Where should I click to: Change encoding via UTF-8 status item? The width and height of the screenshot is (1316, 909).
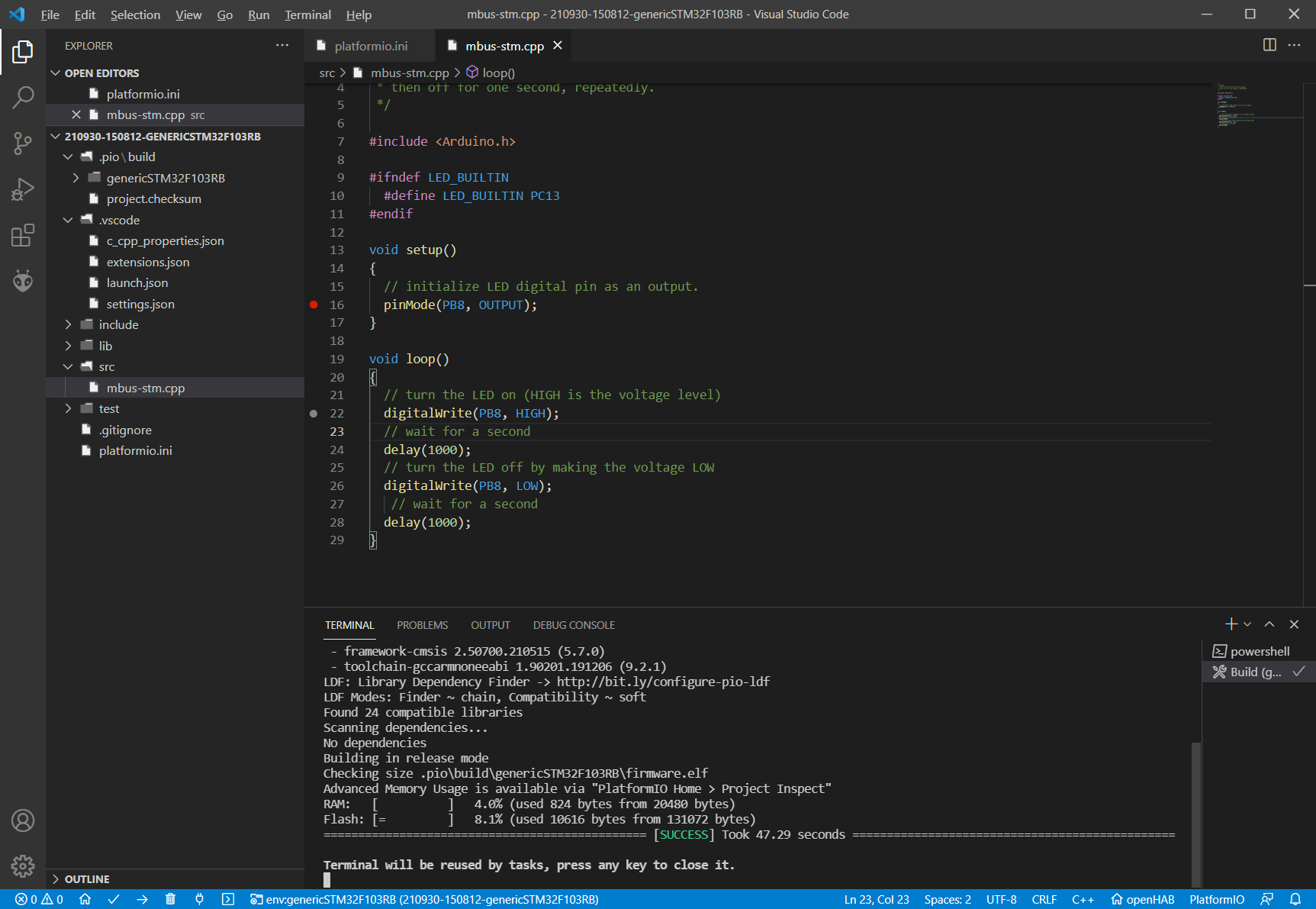tap(1001, 899)
